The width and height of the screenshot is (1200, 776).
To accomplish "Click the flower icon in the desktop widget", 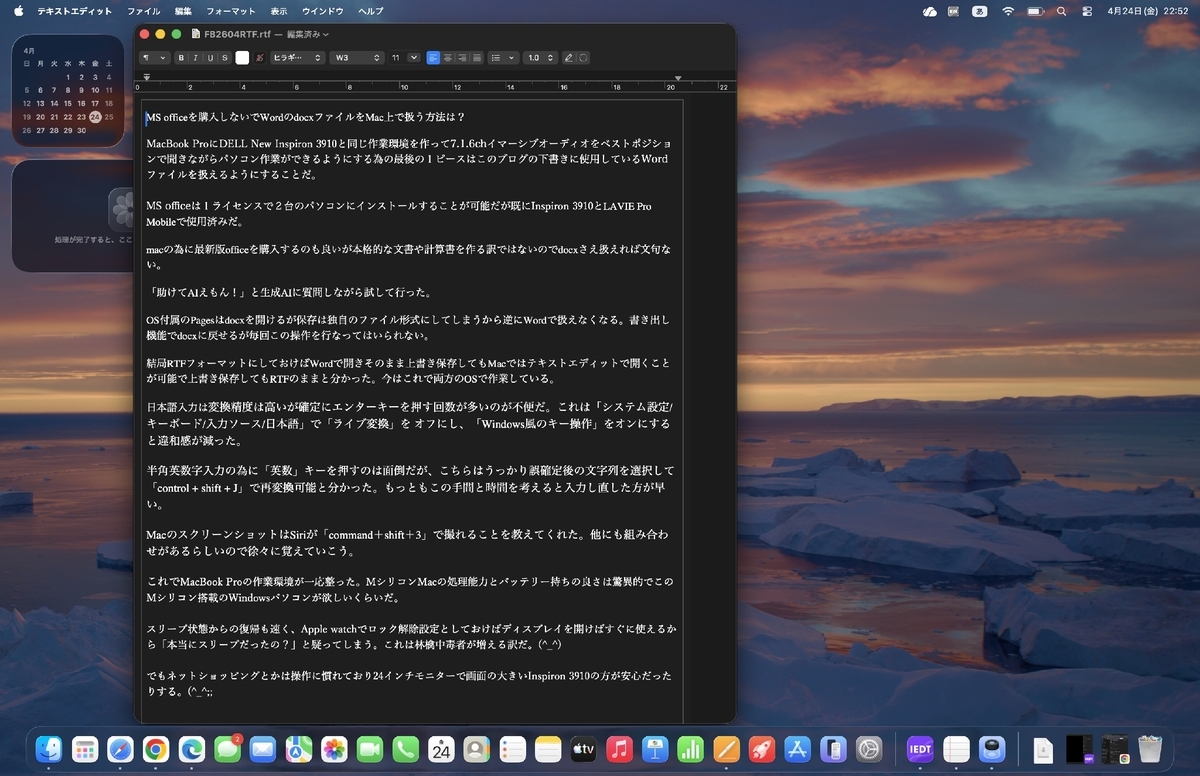I will point(123,208).
